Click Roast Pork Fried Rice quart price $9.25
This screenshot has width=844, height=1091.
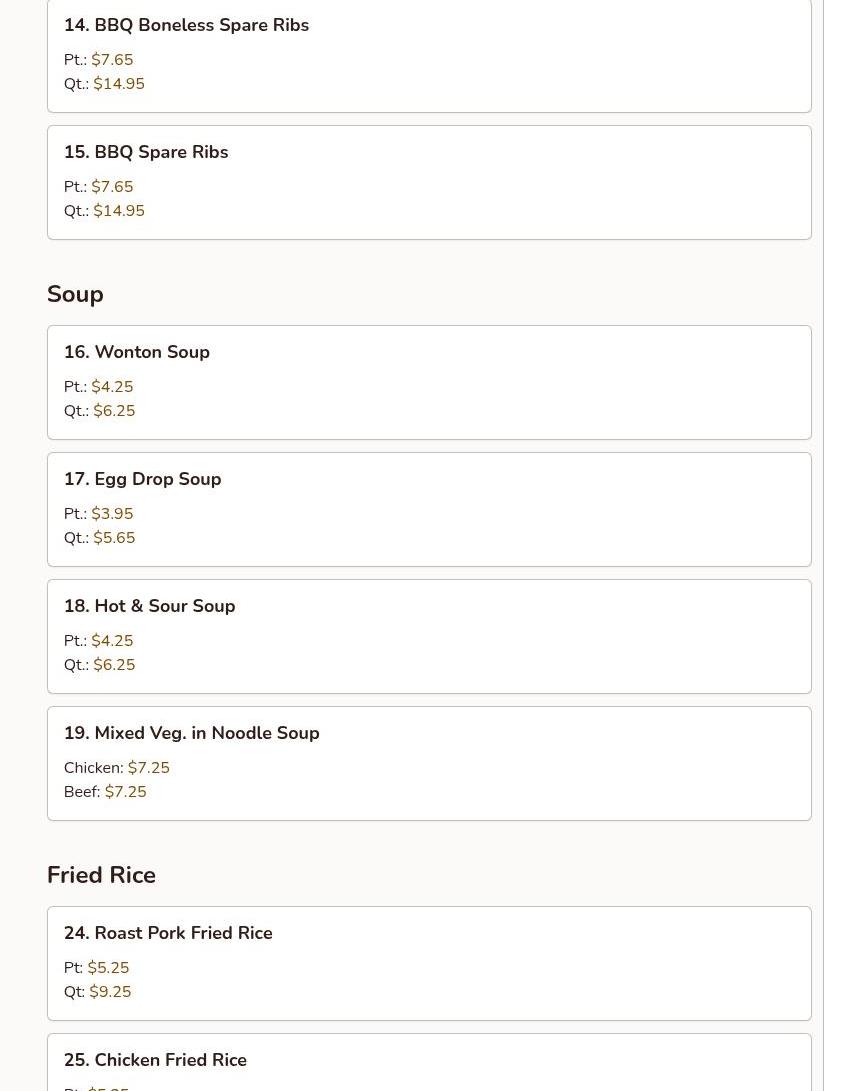click(x=110, y=992)
